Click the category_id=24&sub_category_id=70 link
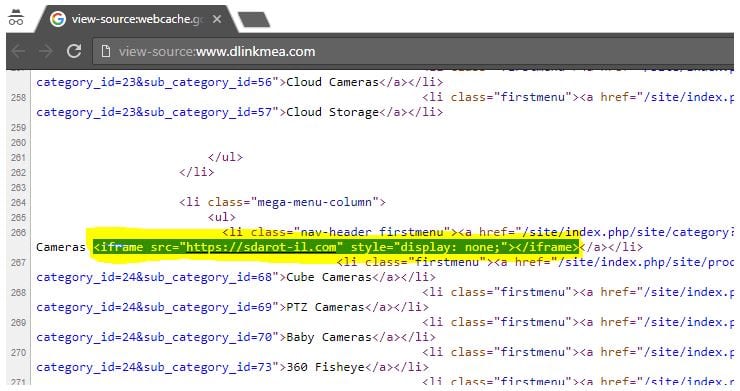740x391 pixels. click(154, 337)
